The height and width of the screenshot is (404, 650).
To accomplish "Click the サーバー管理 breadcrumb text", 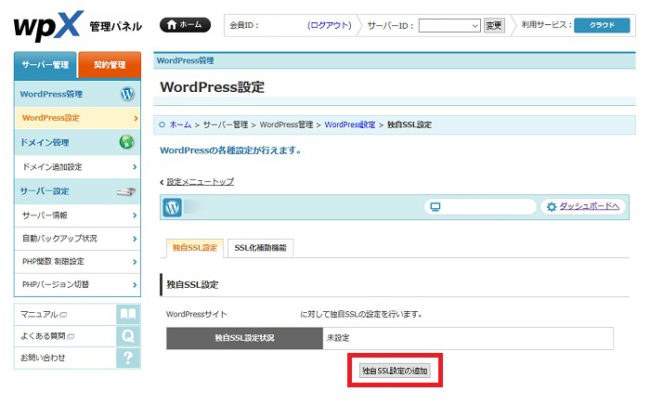I will [x=225, y=125].
